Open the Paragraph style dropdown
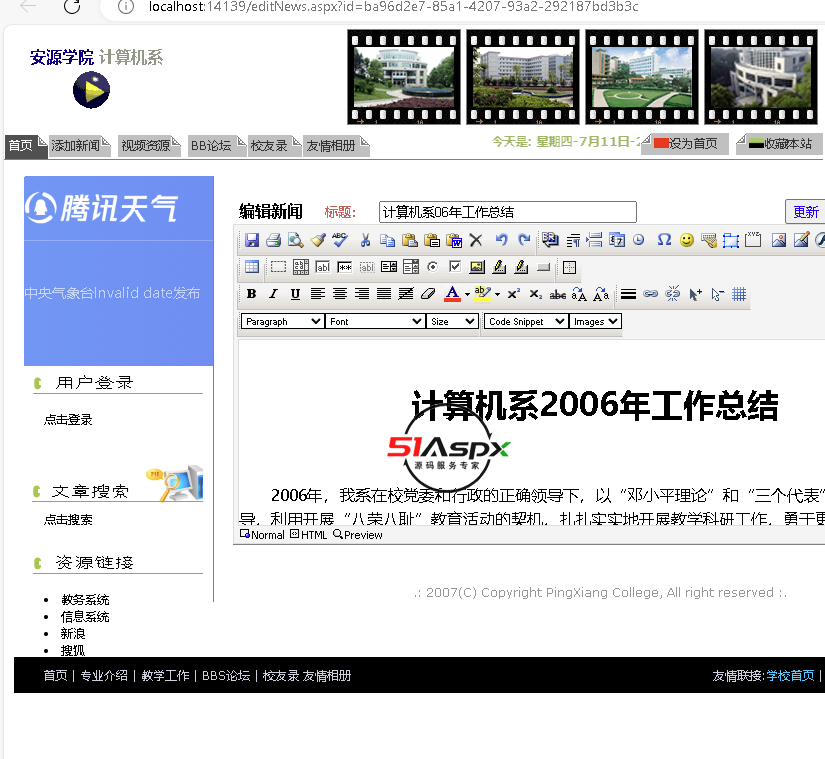This screenshot has height=759, width=825. click(x=282, y=321)
